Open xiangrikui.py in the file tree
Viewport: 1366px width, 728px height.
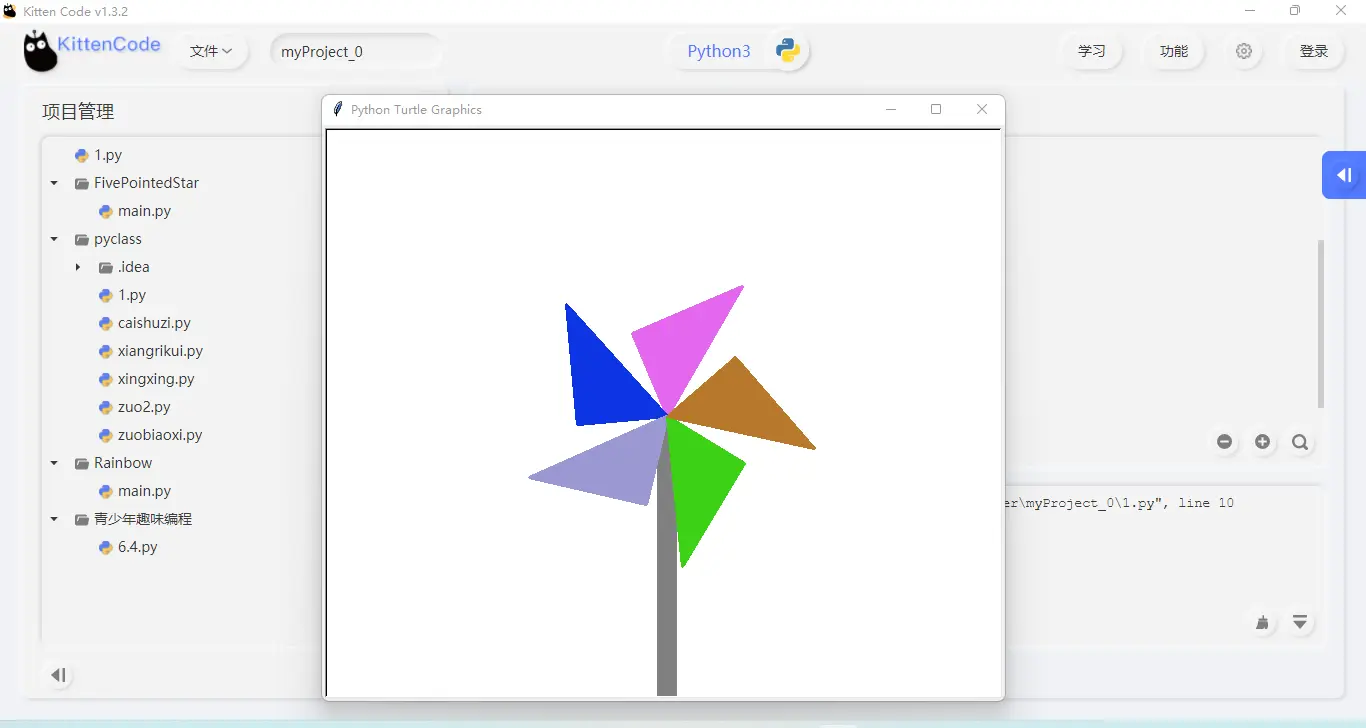[160, 351]
